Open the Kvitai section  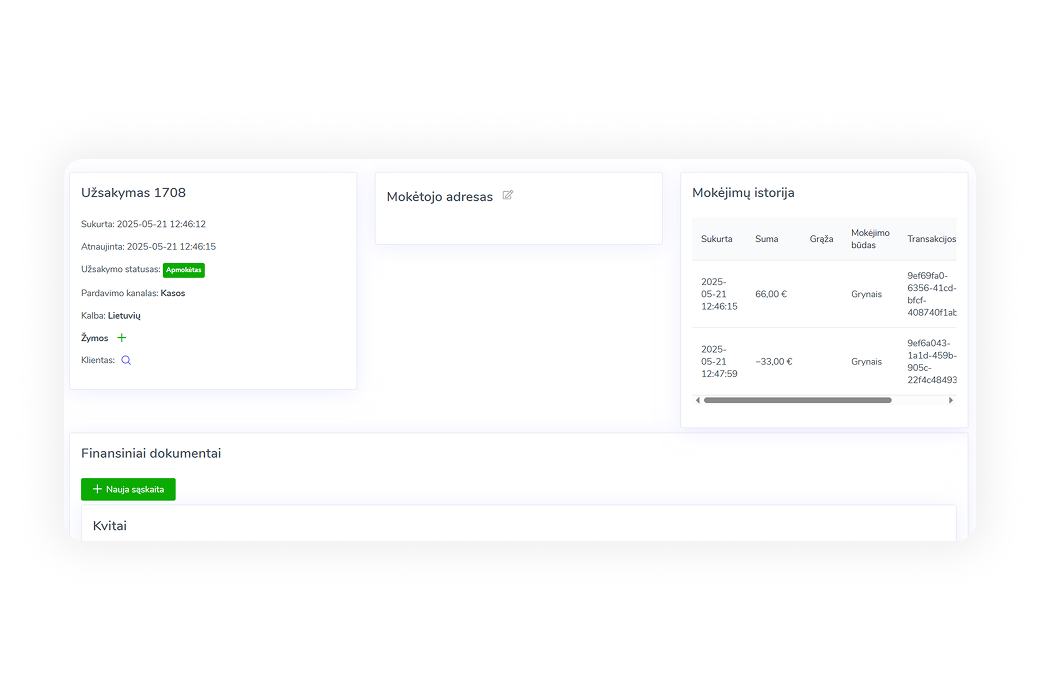pos(110,525)
